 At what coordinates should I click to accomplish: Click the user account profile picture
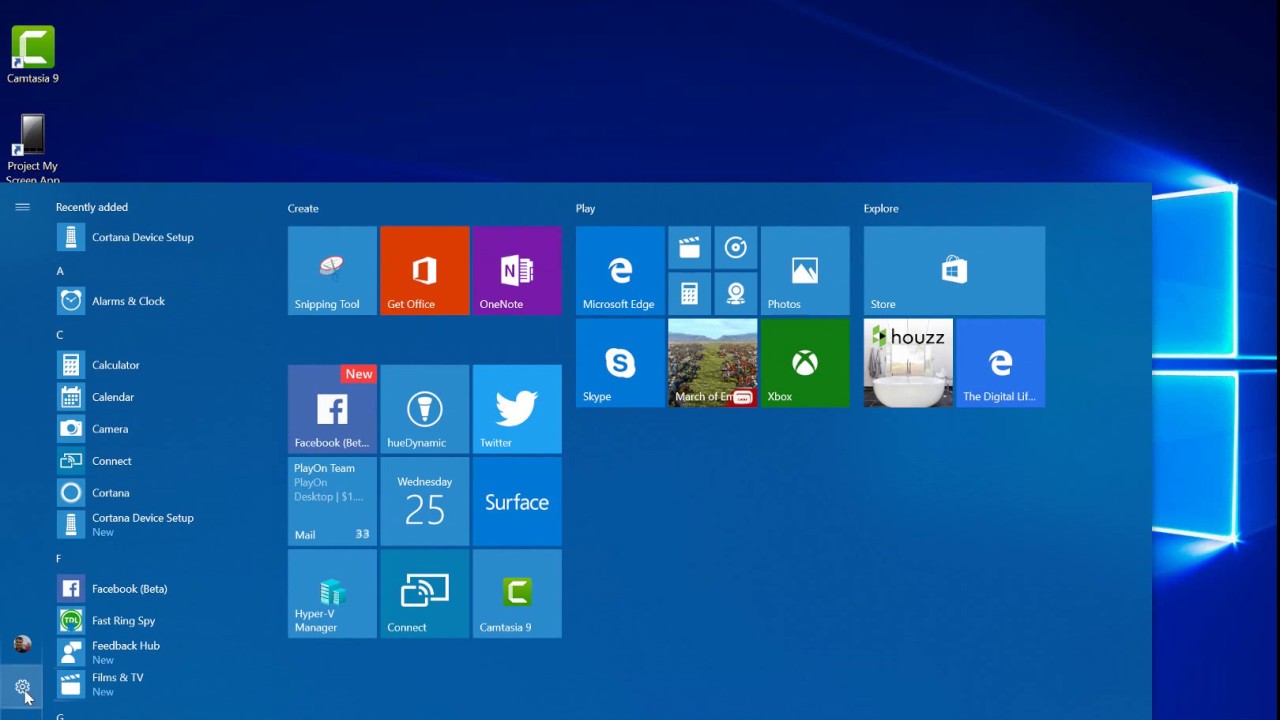[22, 643]
